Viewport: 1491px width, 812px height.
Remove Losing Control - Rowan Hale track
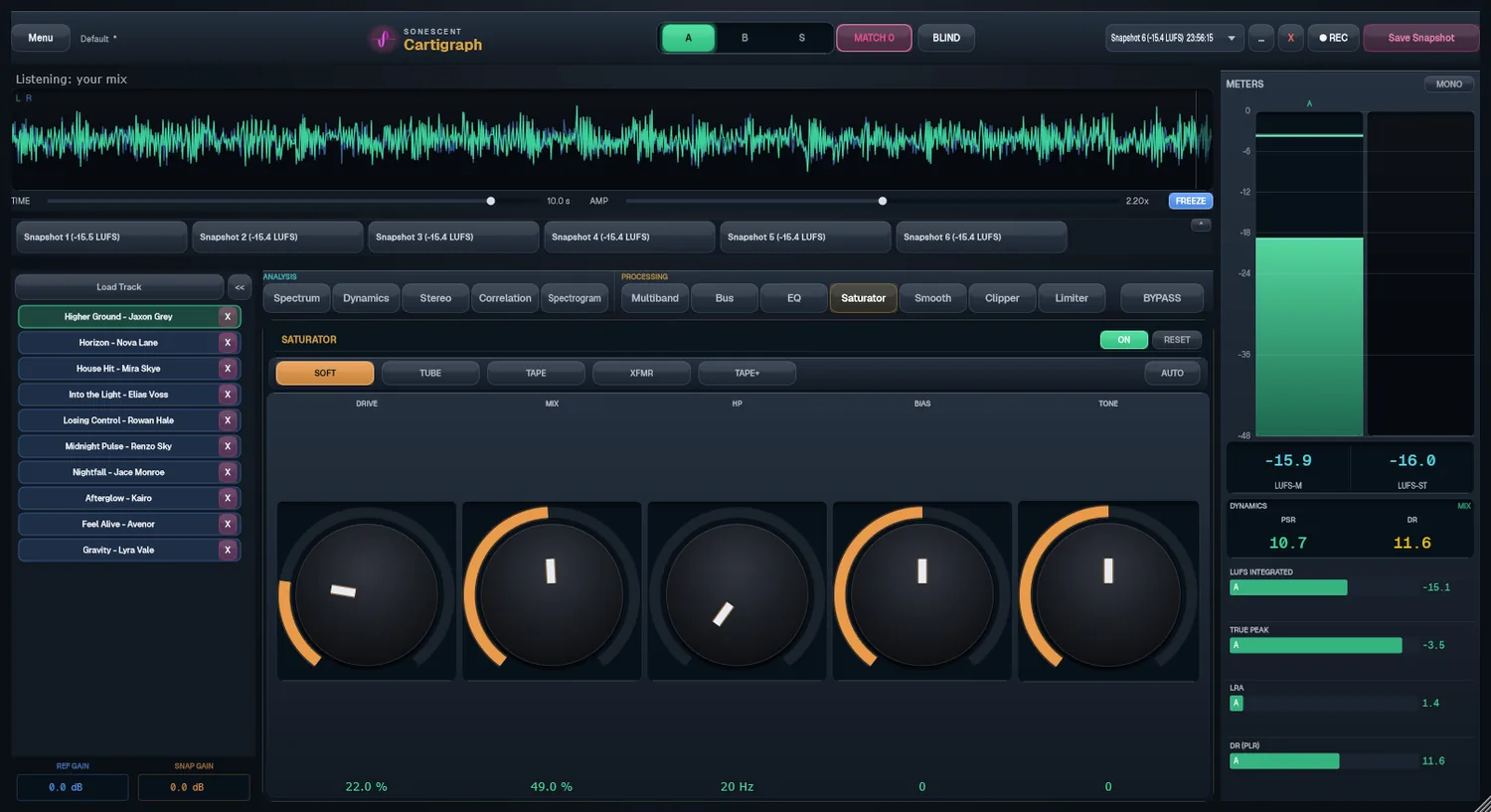pyautogui.click(x=228, y=419)
